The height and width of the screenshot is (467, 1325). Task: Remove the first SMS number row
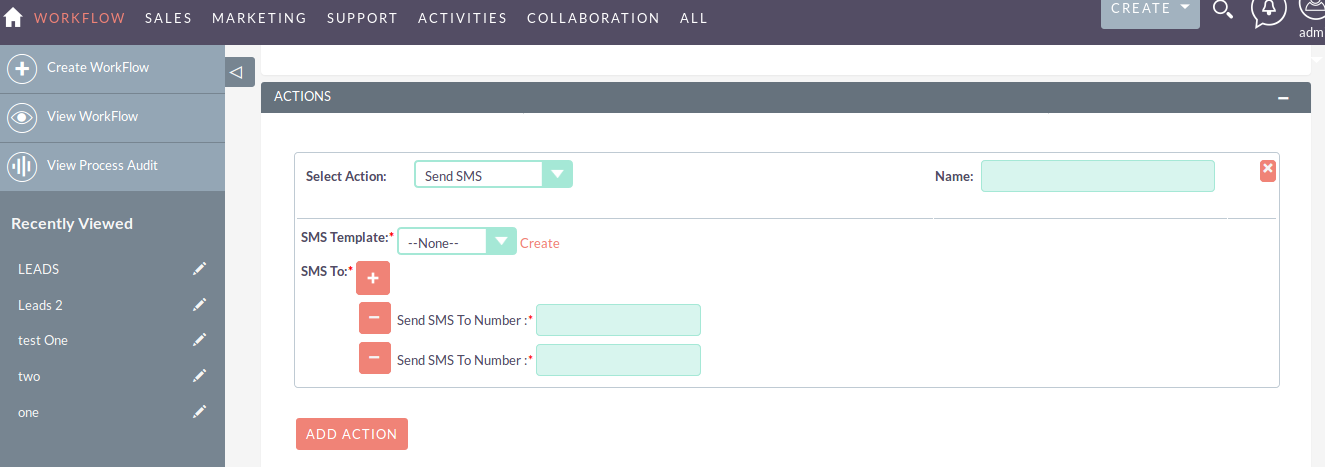point(374,318)
